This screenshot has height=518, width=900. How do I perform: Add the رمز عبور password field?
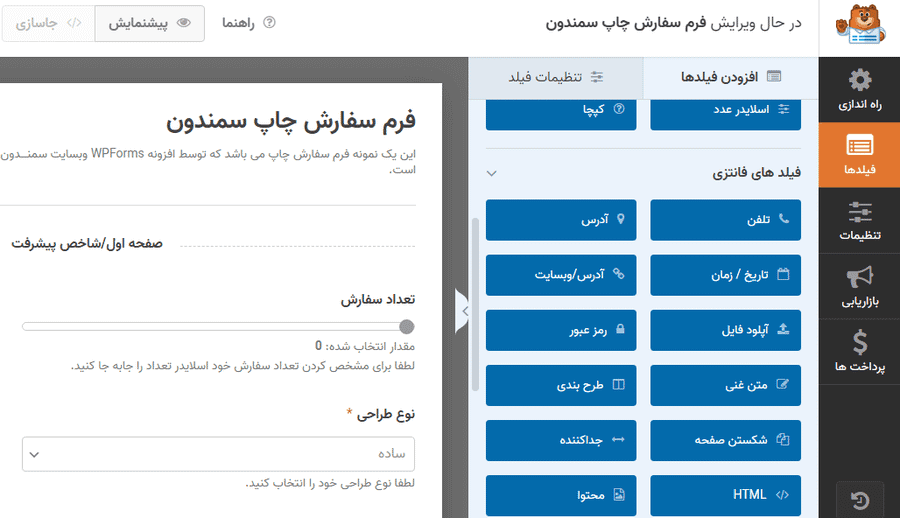561,330
